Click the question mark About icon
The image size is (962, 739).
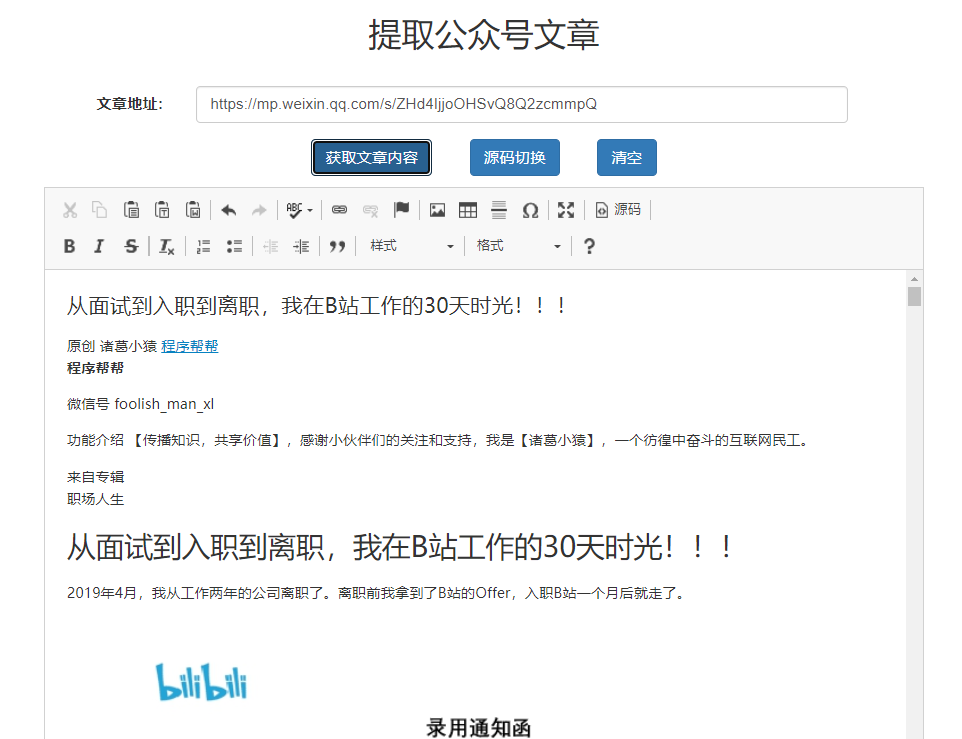(589, 247)
